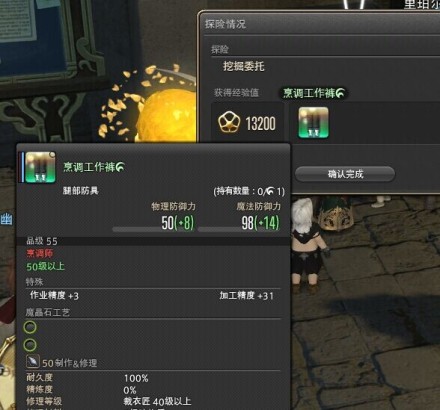The width and height of the screenshot is (440, 410).
Task: Click the 作业精度 +3 stat
Action: [54, 295]
